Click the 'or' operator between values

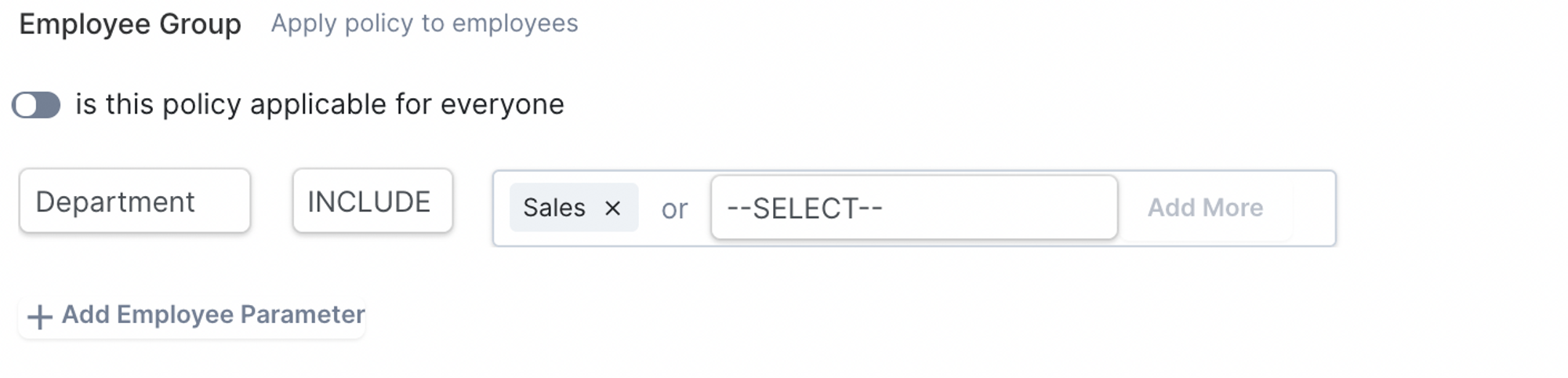[674, 209]
